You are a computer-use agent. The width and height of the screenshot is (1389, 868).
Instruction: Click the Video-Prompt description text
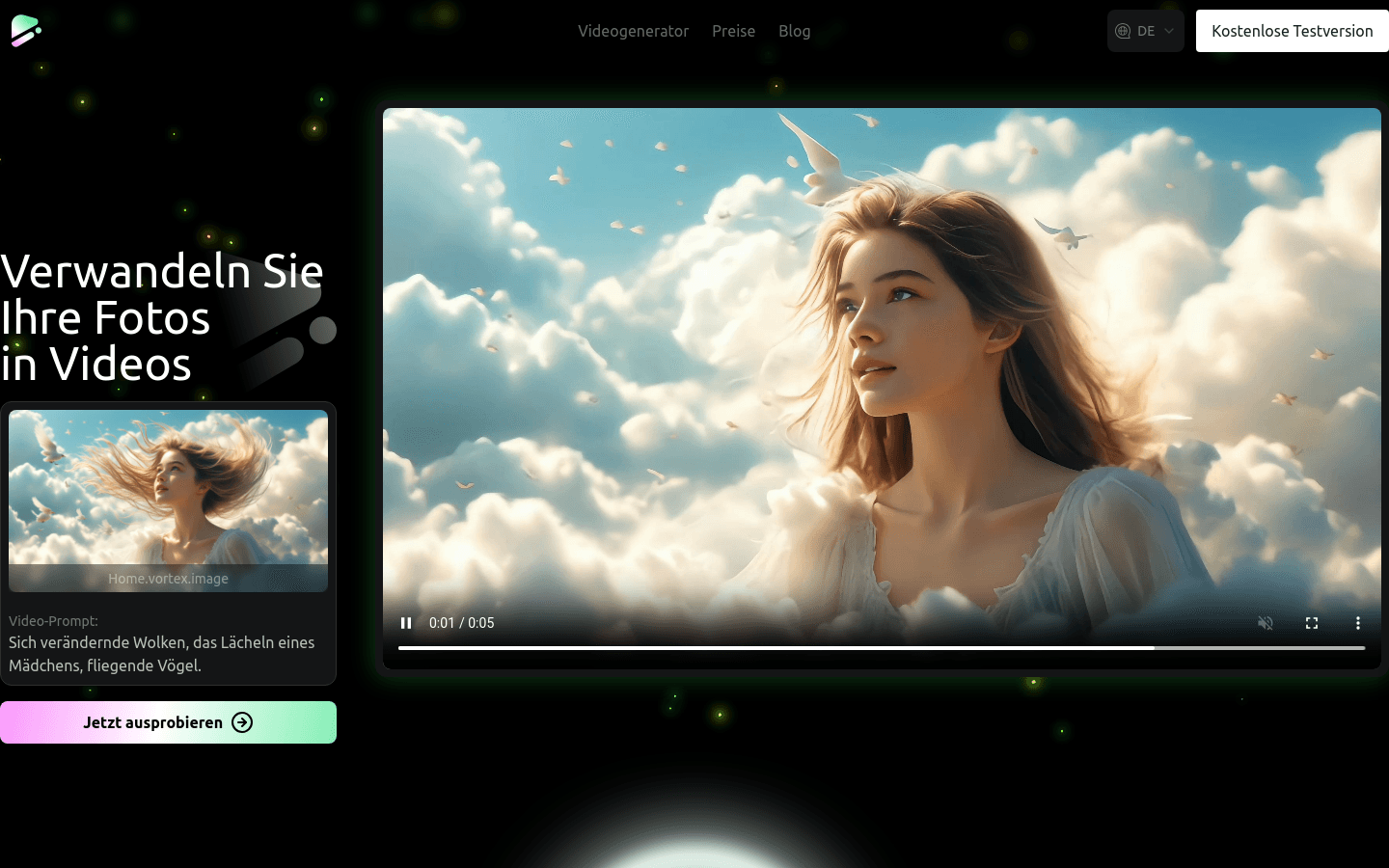[x=162, y=654]
